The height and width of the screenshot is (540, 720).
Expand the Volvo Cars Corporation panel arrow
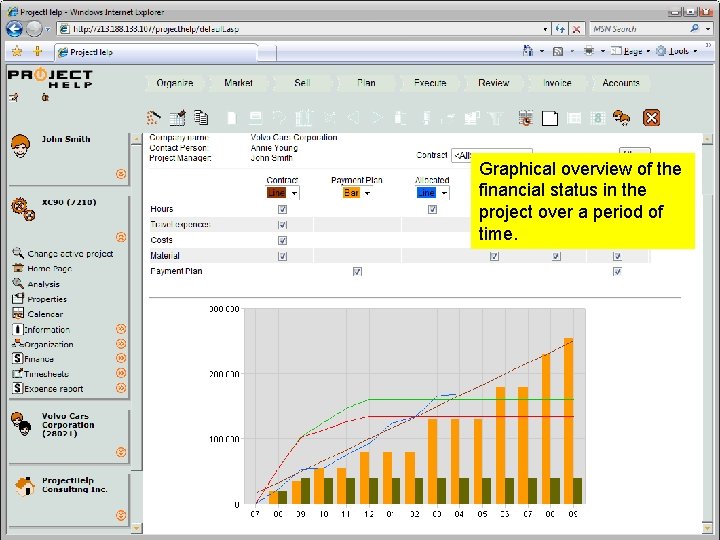tap(121, 452)
